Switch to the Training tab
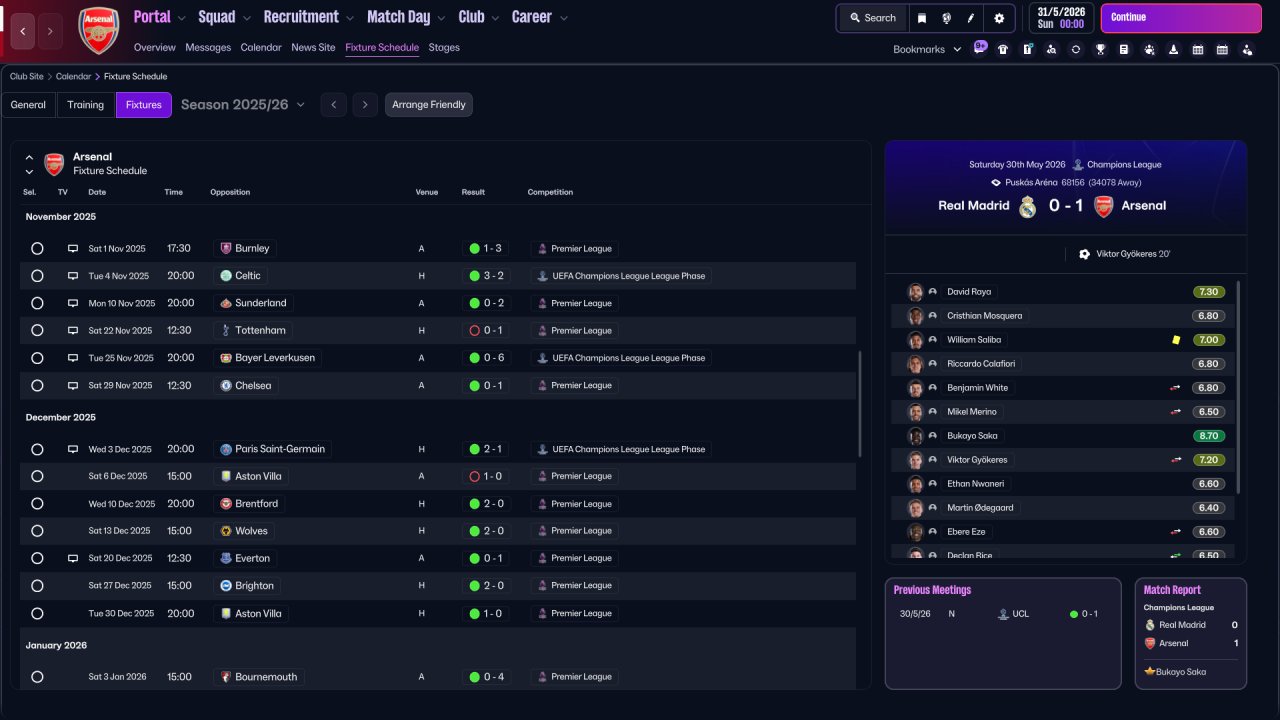This screenshot has width=1280, height=720. point(86,105)
